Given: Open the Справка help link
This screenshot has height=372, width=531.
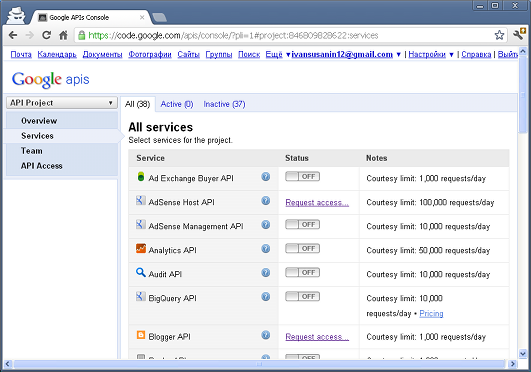Looking at the screenshot, I should point(476,54).
